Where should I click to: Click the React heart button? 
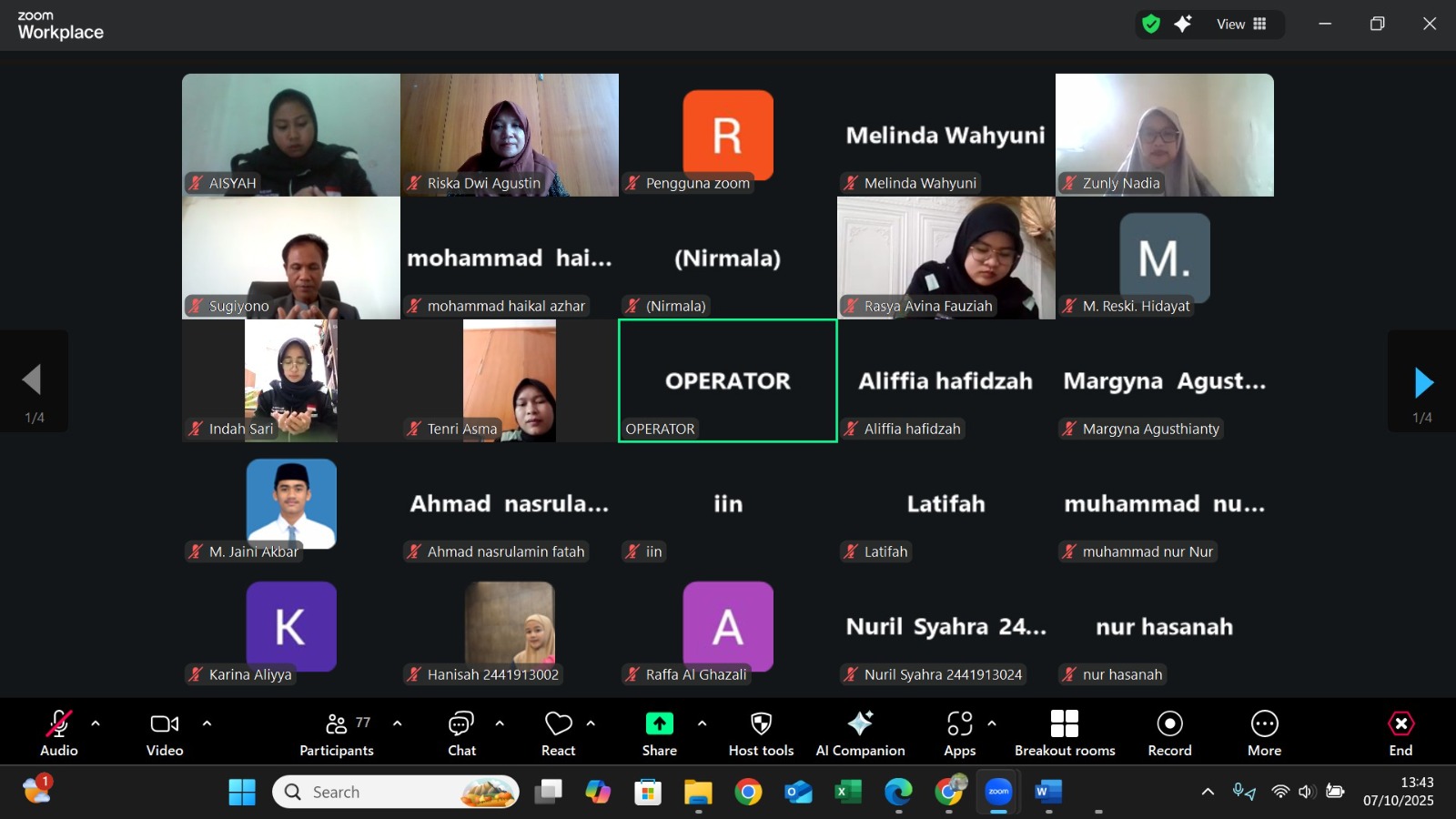point(558,724)
